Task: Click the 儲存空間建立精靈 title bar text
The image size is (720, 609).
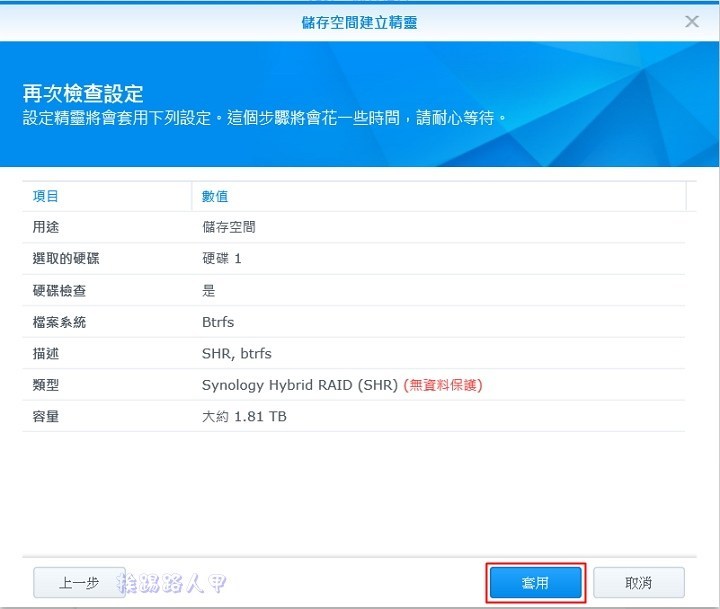Action: (359, 21)
